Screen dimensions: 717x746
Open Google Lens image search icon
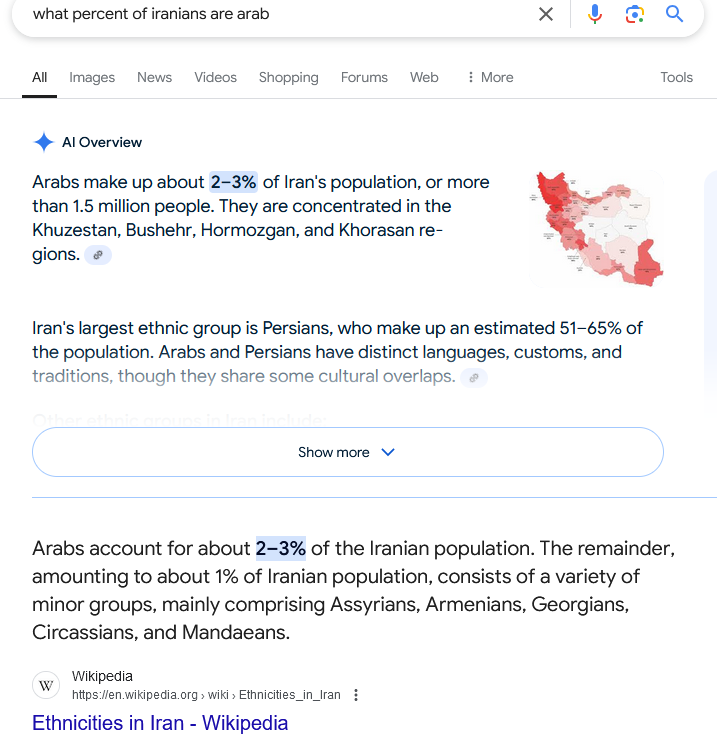[x=634, y=14]
